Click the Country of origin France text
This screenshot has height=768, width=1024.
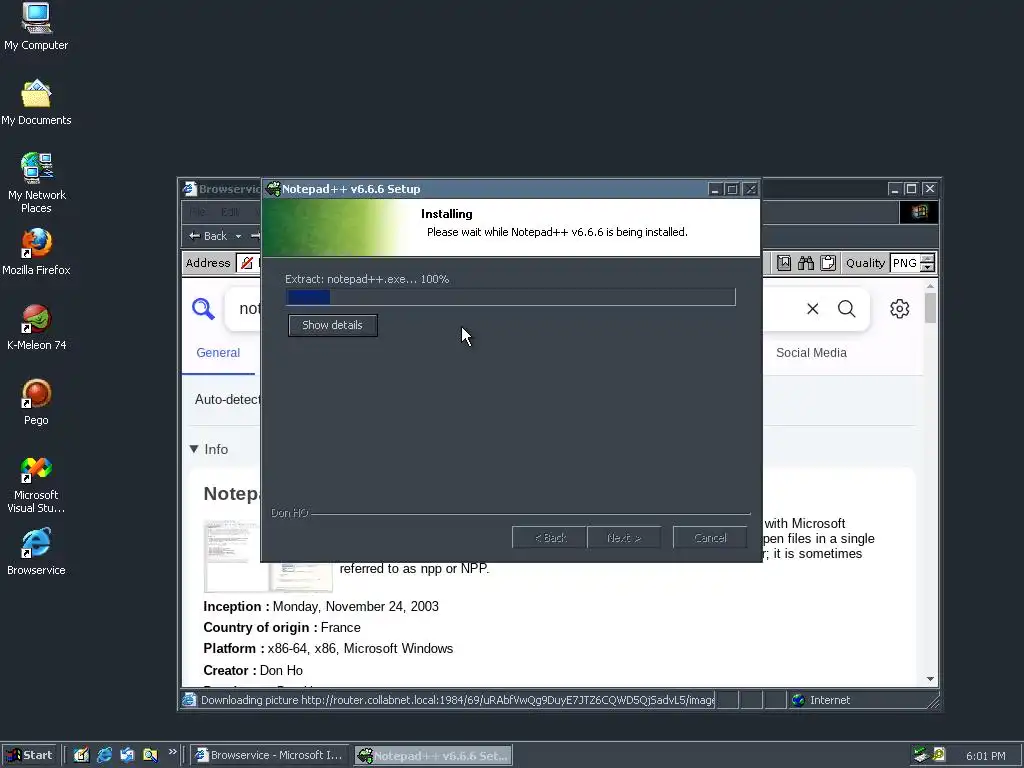(x=281, y=628)
